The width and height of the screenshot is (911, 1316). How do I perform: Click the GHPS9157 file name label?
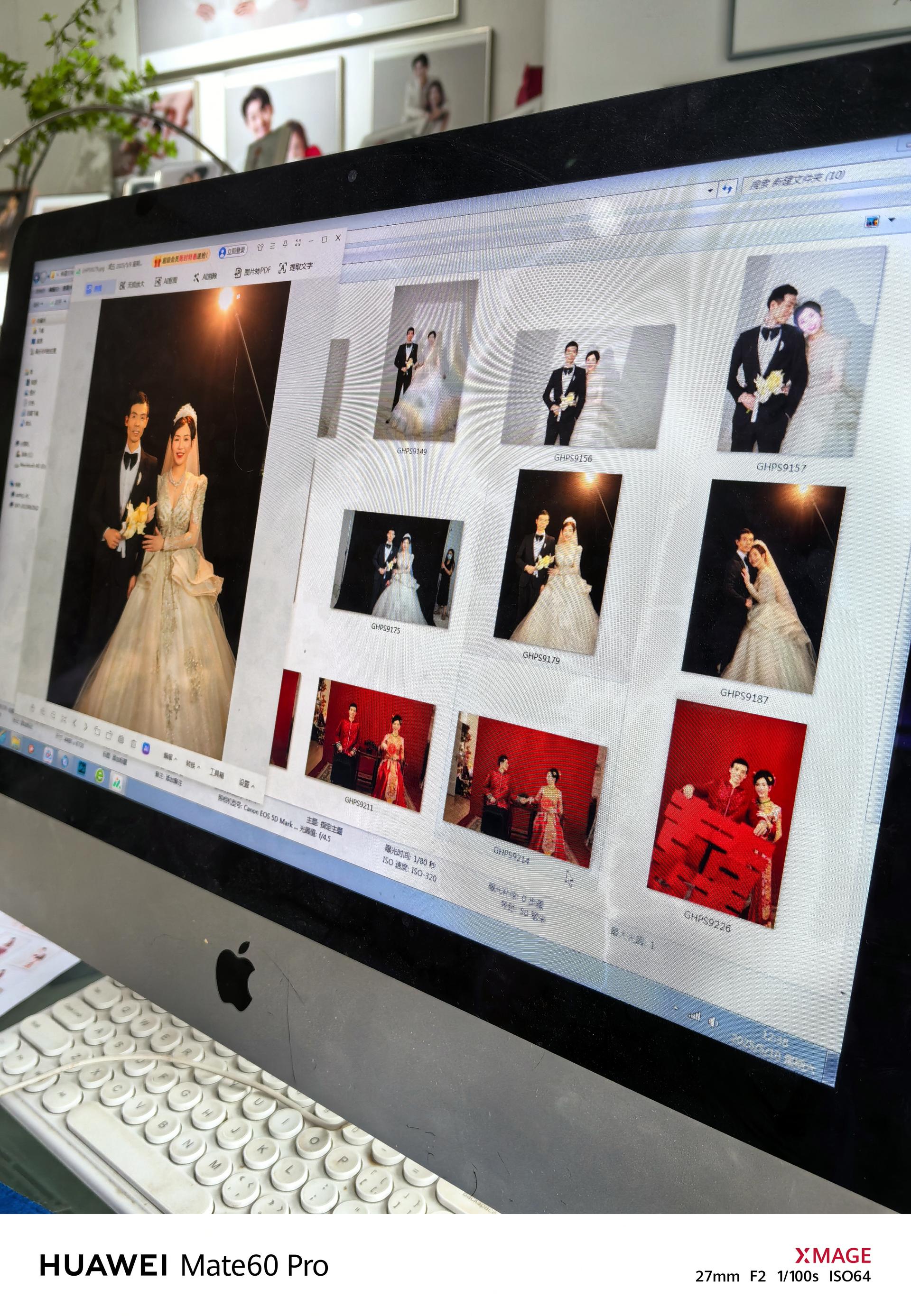coord(781,467)
